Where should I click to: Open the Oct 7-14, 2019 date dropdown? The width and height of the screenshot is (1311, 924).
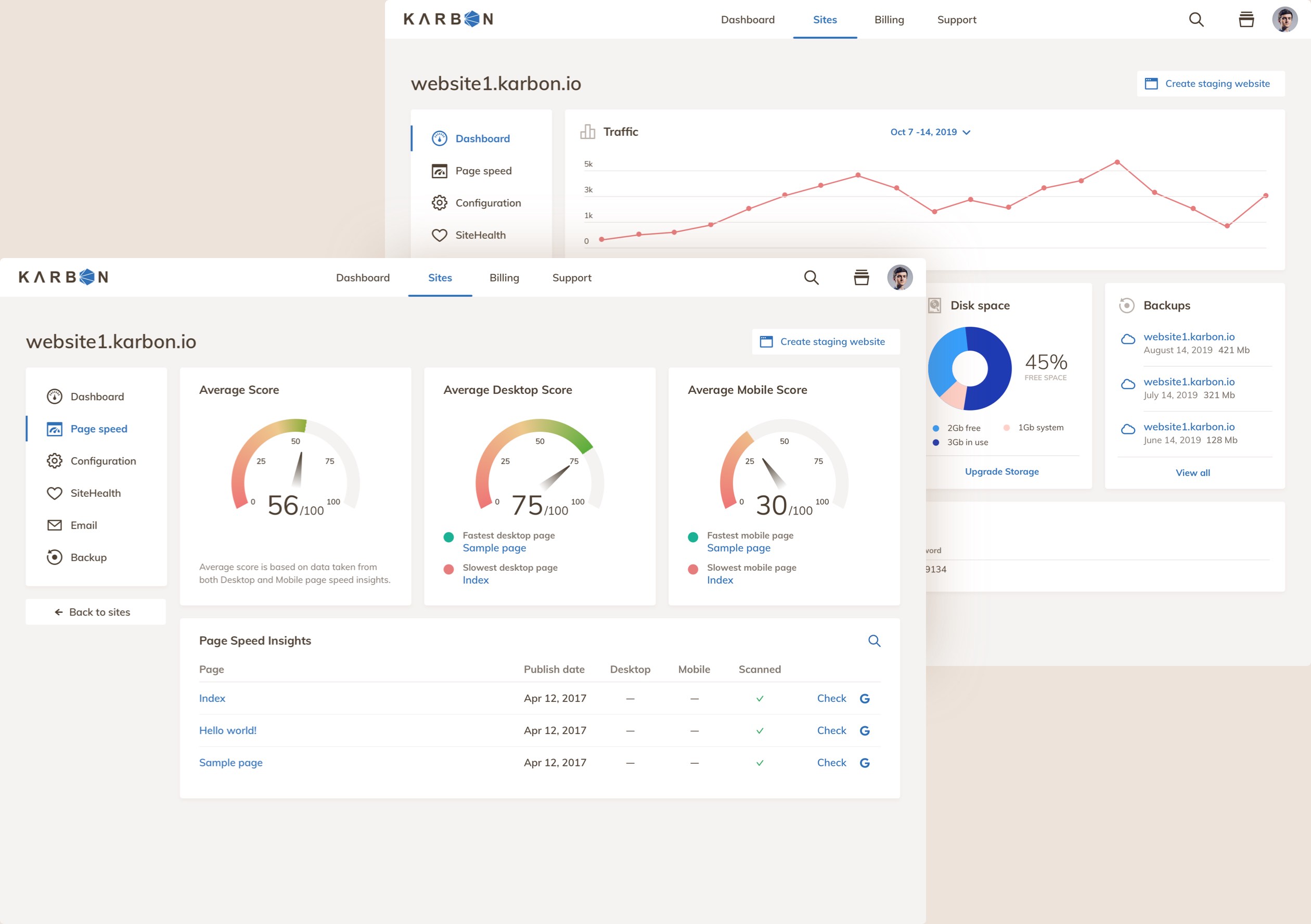tap(930, 132)
